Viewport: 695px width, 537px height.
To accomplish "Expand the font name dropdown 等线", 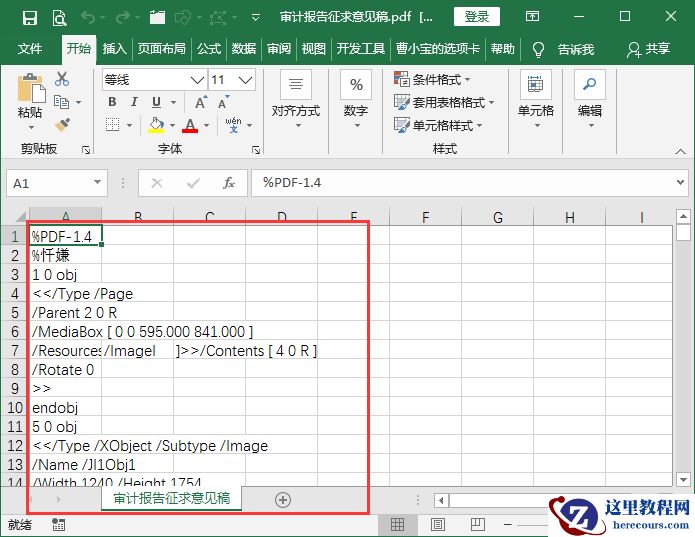I will 197,80.
